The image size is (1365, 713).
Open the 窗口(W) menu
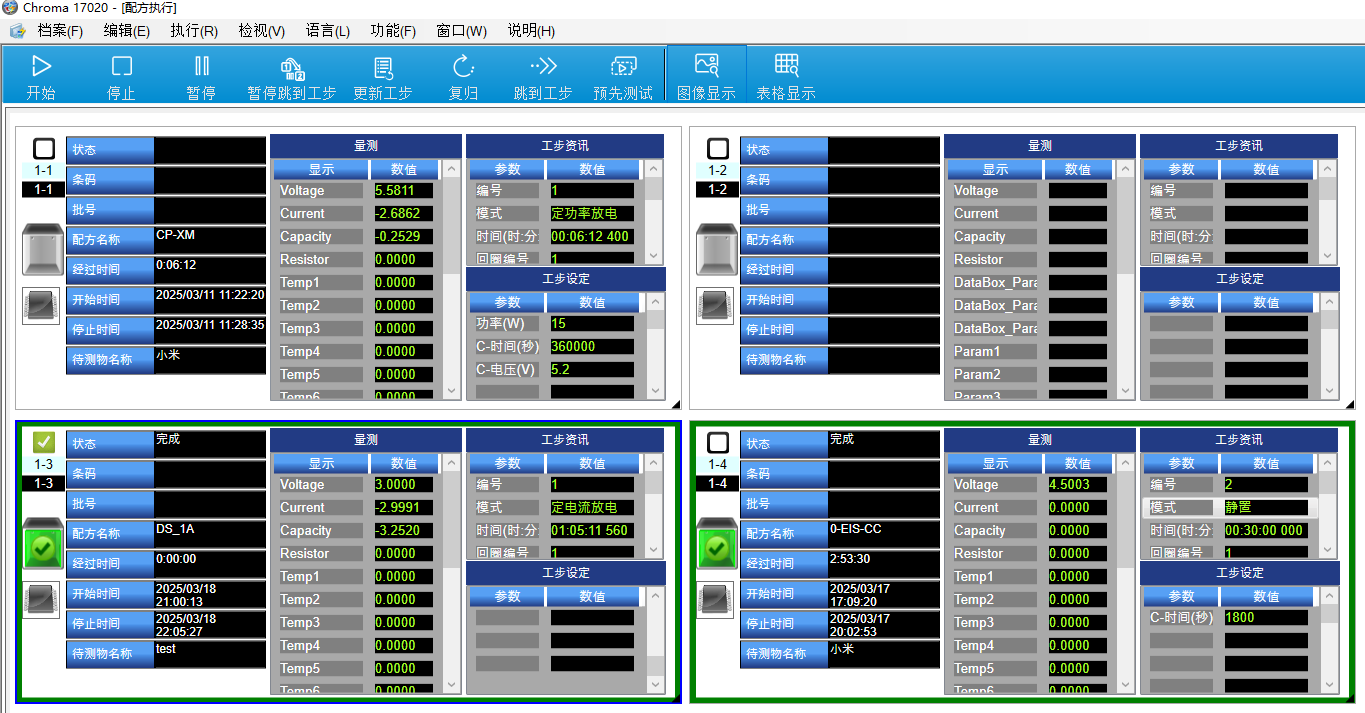[x=462, y=31]
